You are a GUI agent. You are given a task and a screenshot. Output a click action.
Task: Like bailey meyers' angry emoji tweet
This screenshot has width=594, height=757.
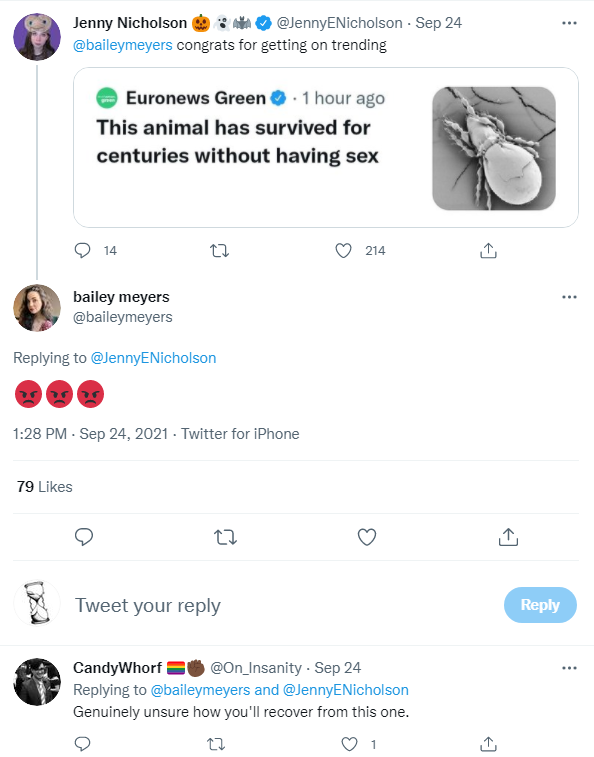pos(367,537)
